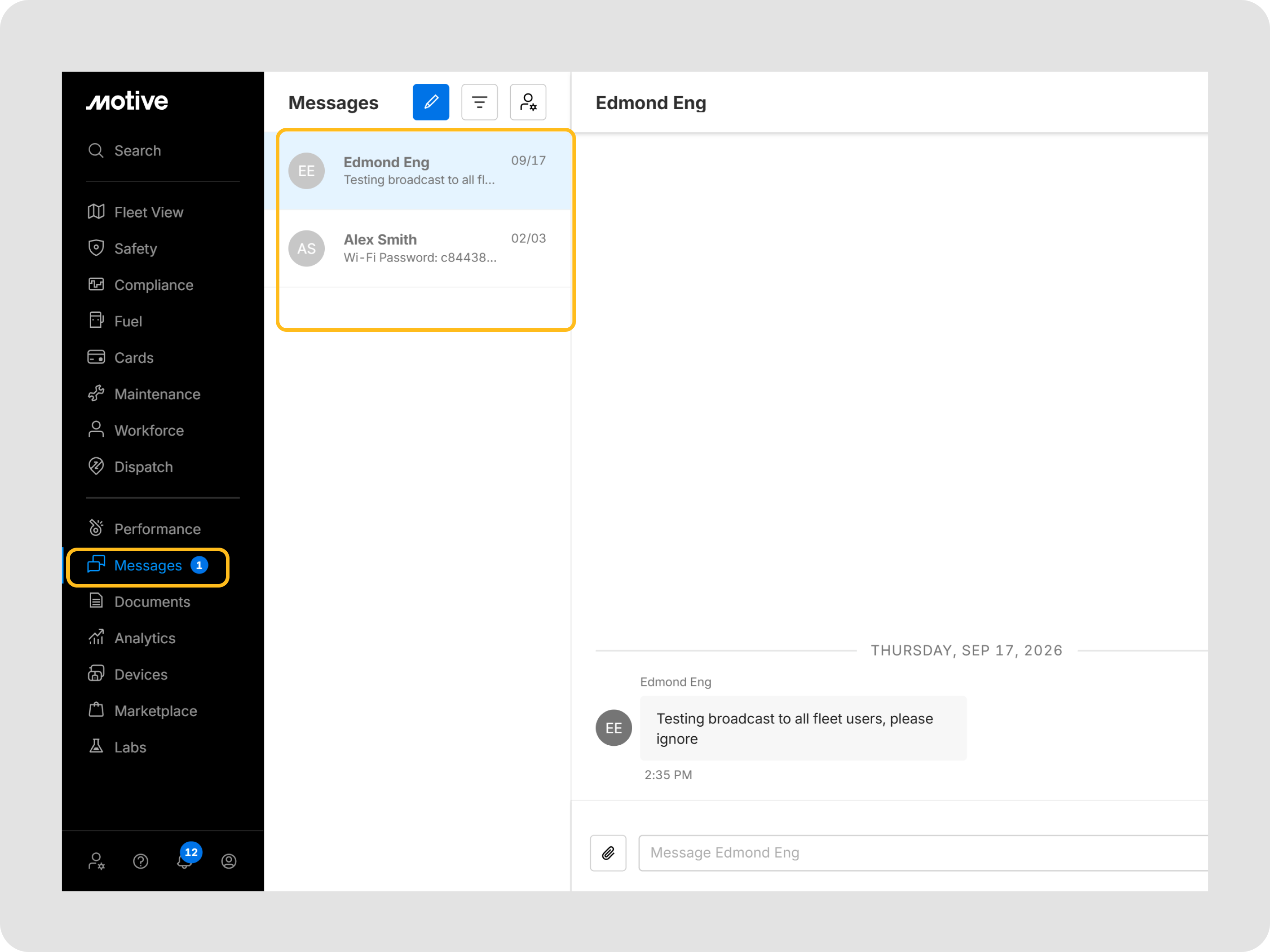The height and width of the screenshot is (952, 1270).
Task: Click the 09/17 date on Edmond's conversation
Action: click(528, 160)
